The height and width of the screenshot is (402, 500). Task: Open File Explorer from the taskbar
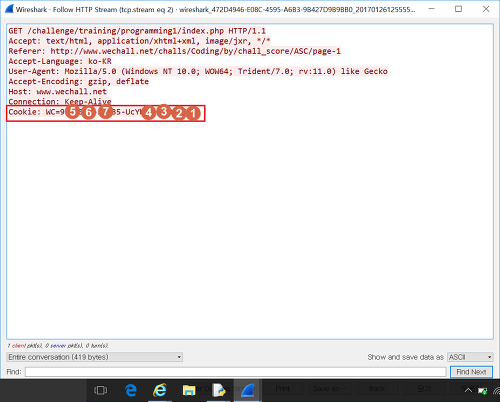pyautogui.click(x=189, y=390)
